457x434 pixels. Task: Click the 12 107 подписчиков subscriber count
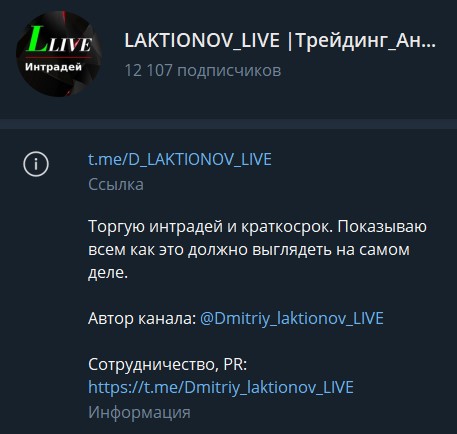tap(203, 70)
